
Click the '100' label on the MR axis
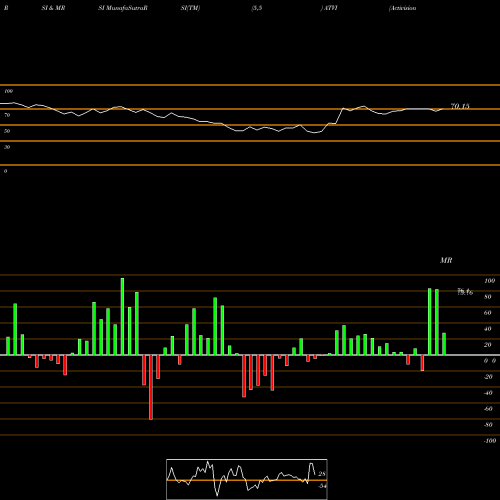click(489, 281)
